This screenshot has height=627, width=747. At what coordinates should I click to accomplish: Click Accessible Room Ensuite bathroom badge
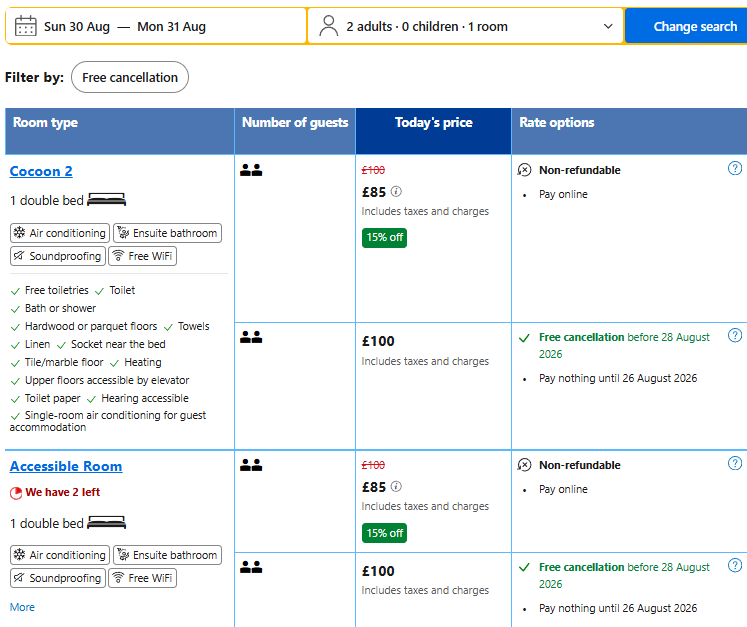[x=167, y=555]
